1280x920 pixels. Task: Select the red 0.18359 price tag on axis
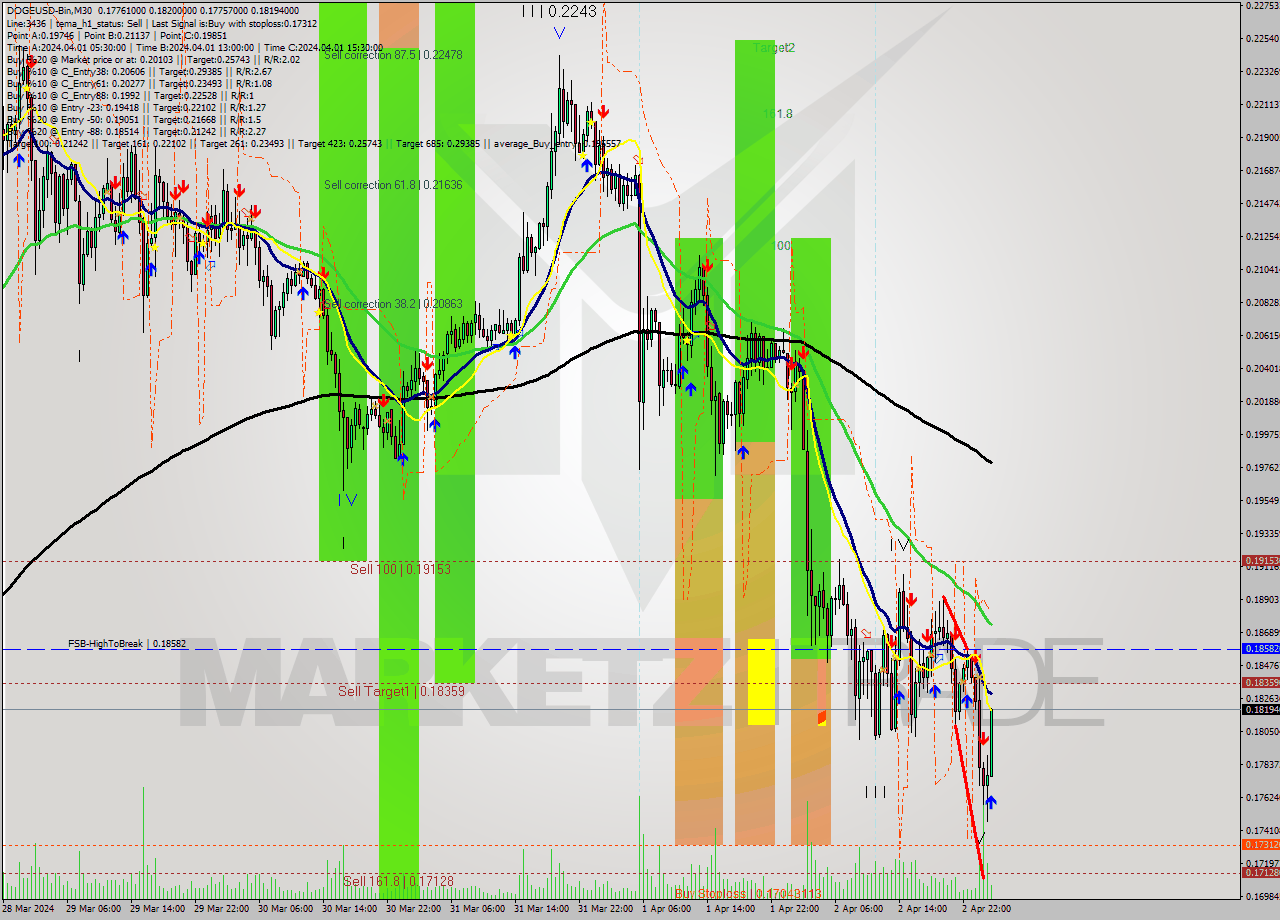tap(1260, 682)
